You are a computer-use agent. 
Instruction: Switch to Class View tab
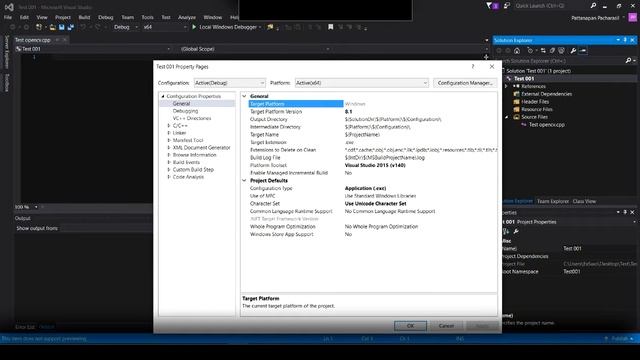[x=584, y=201]
